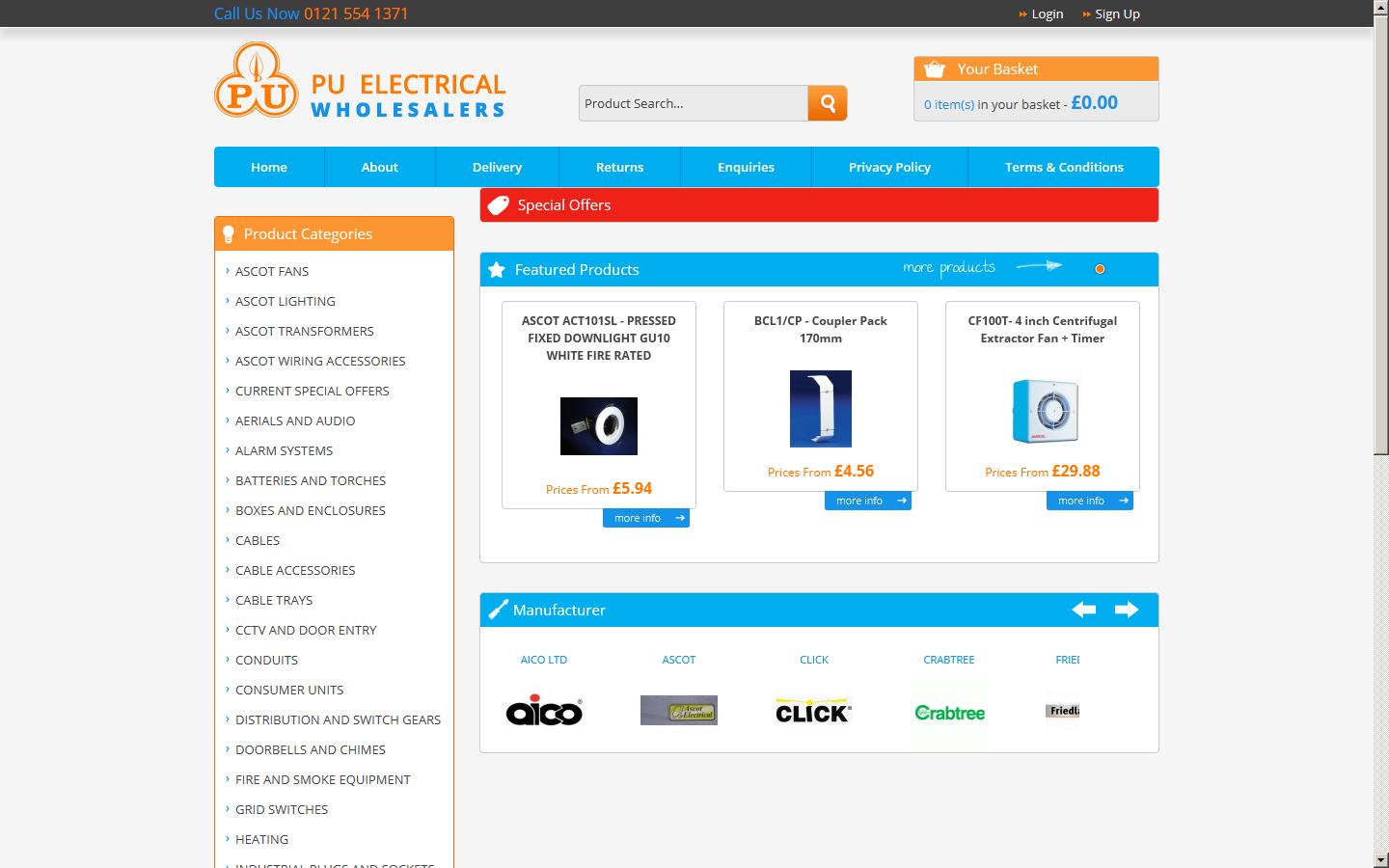Click the star icon beside Featured Products

point(497,269)
